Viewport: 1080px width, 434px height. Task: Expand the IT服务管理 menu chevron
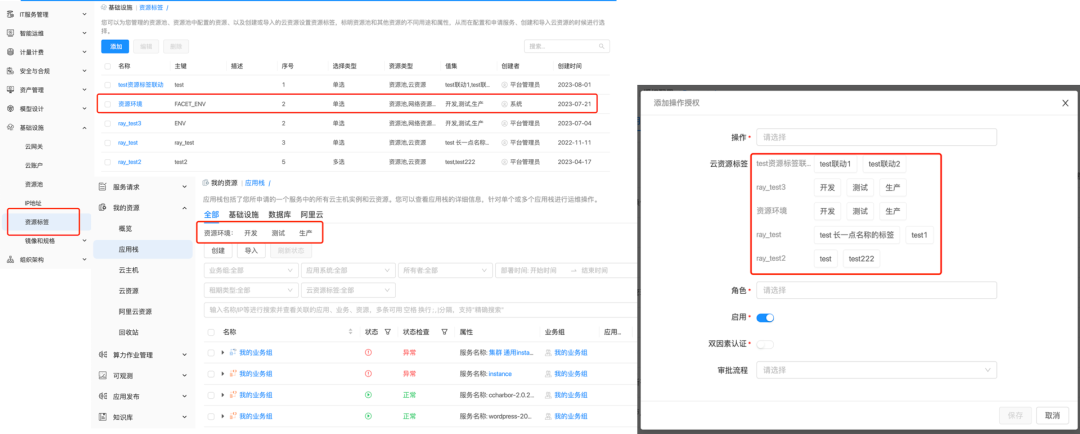pos(84,14)
